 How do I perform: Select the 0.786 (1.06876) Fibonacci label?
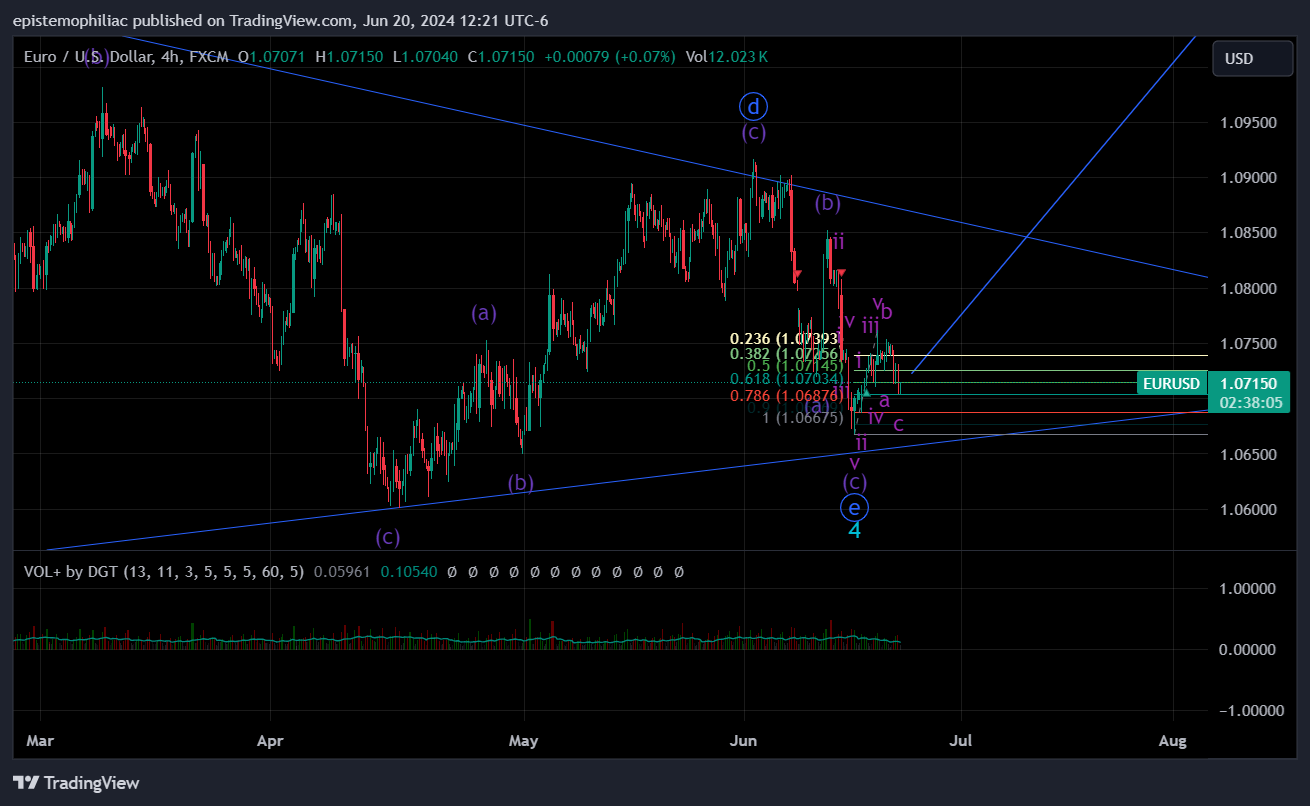click(787, 396)
